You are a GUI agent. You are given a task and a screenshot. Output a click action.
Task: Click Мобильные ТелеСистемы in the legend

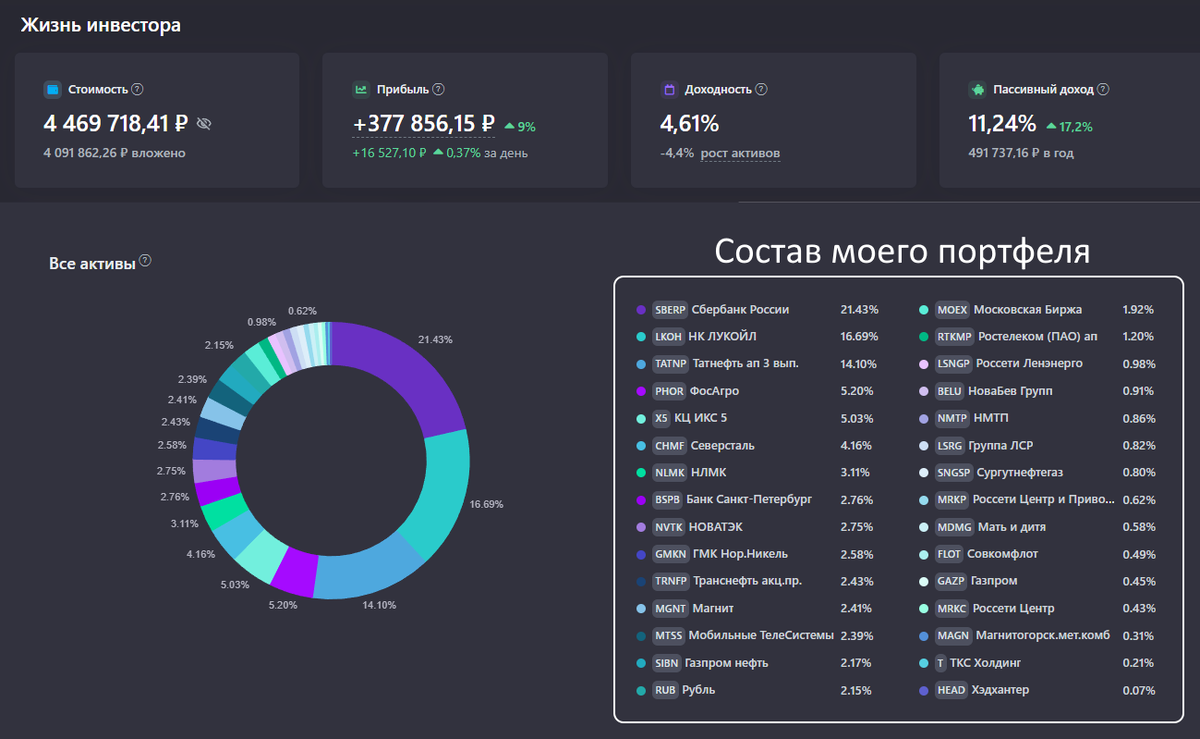click(x=761, y=635)
